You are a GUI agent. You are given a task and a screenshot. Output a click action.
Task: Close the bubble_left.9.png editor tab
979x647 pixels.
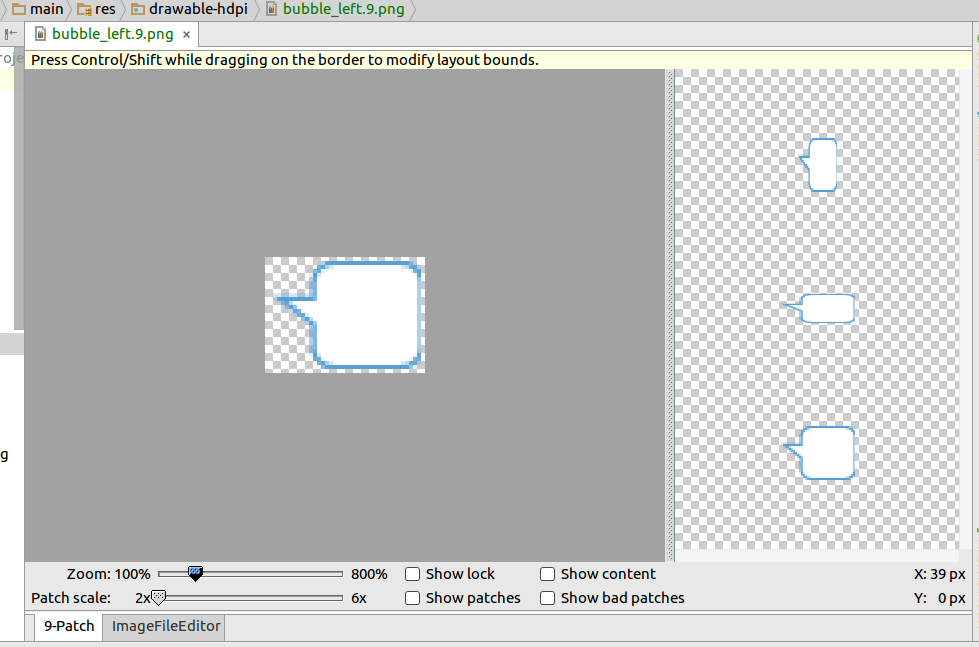click(x=186, y=34)
